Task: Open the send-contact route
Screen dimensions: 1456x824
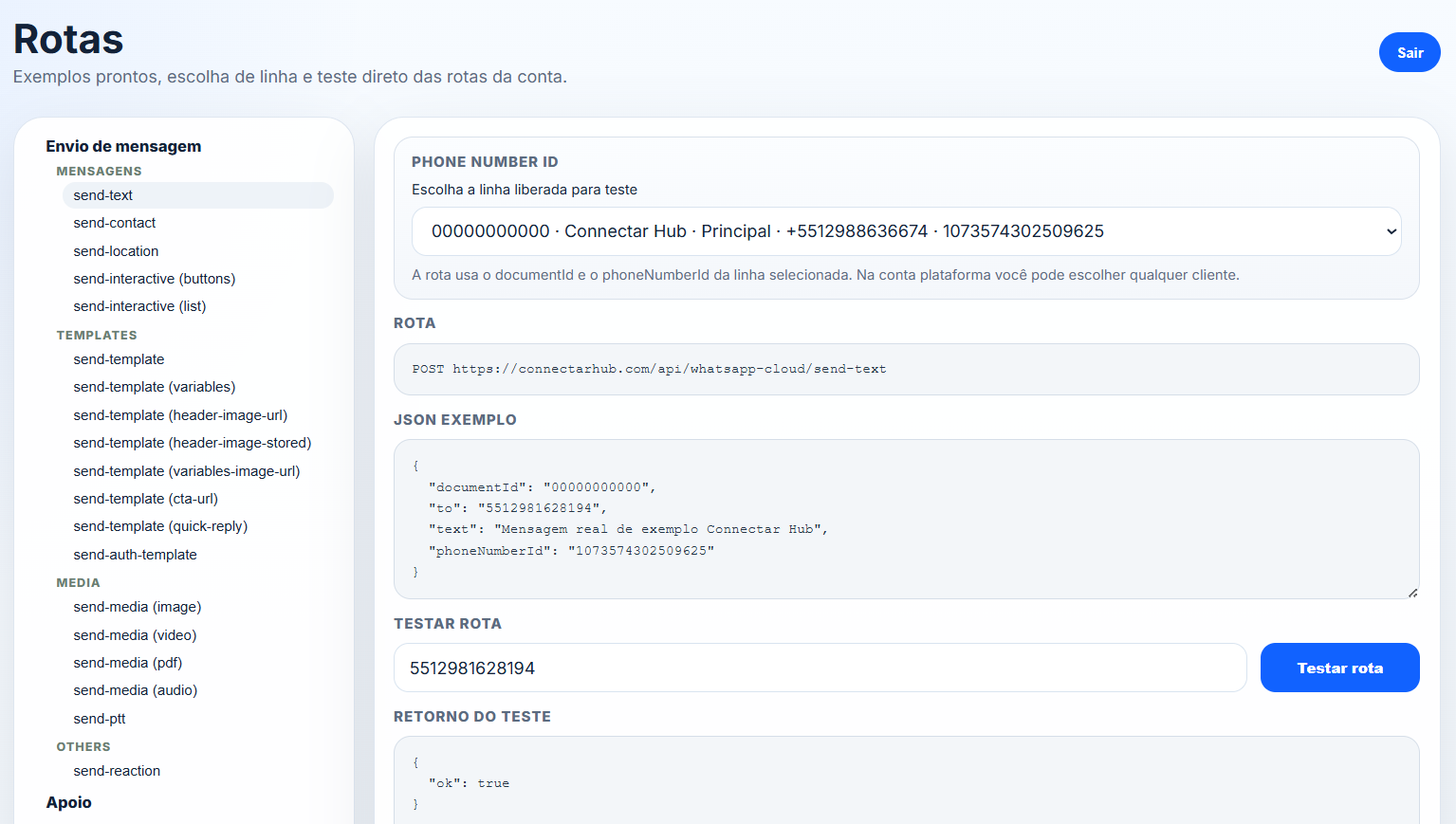Action: pyautogui.click(x=115, y=223)
